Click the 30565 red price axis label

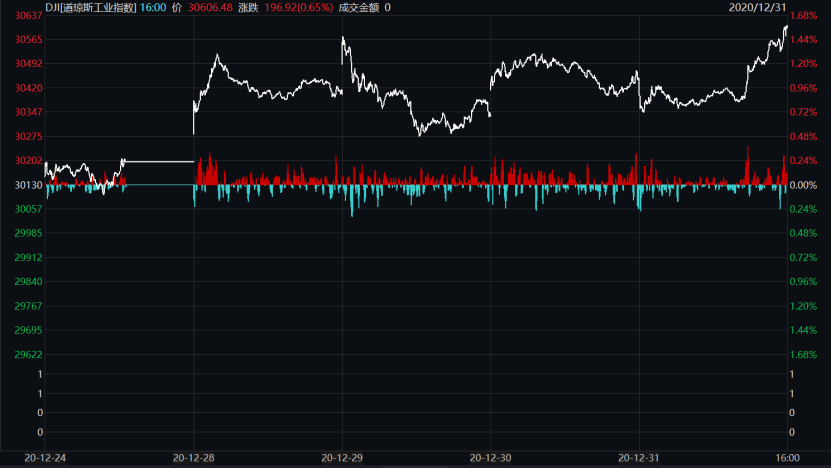29,39
